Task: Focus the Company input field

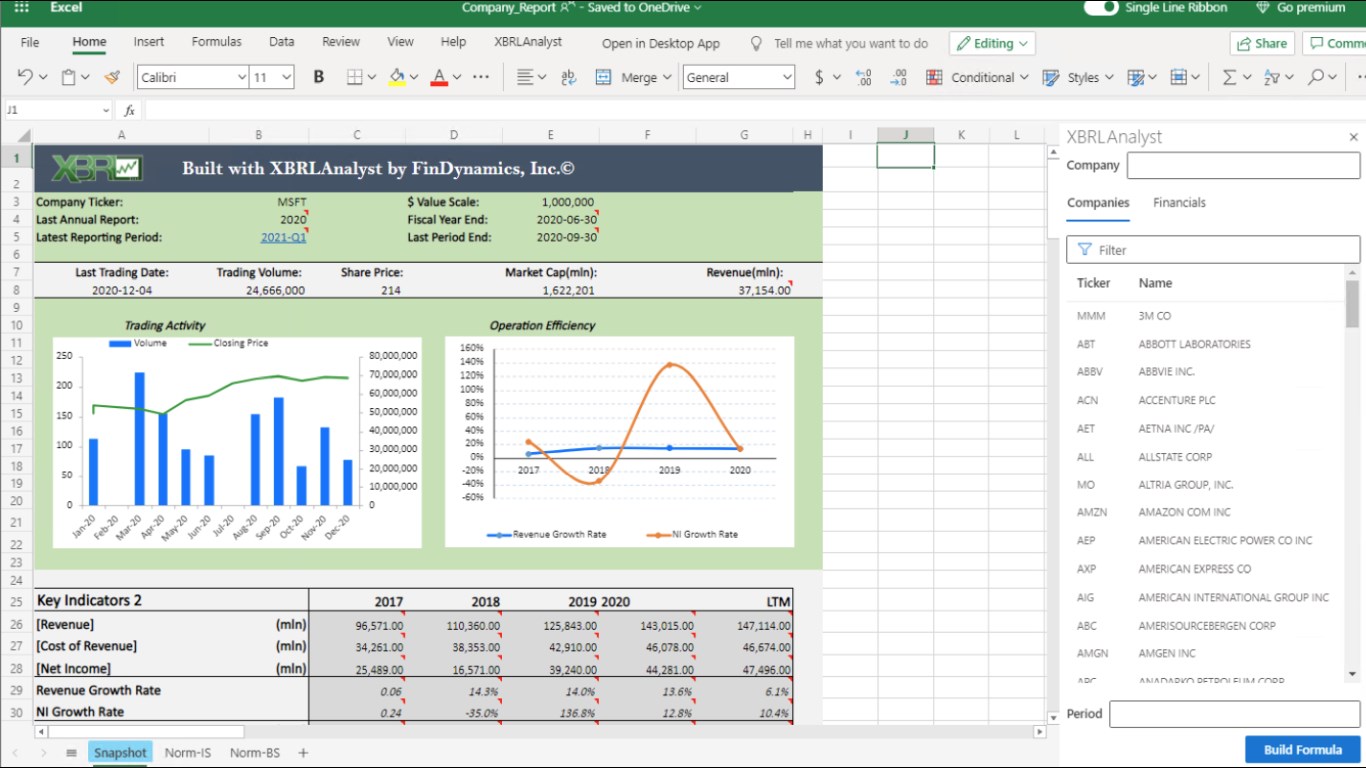Action: pos(1244,165)
